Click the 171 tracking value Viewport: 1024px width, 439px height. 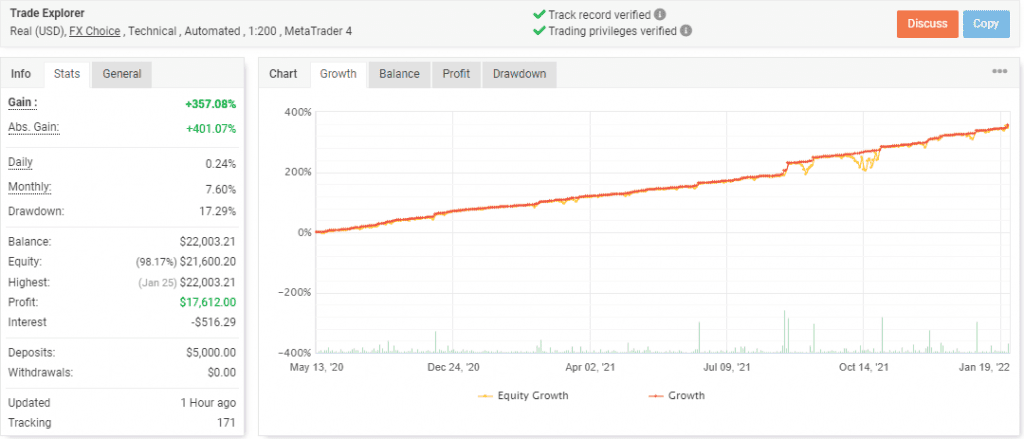tap(228, 423)
